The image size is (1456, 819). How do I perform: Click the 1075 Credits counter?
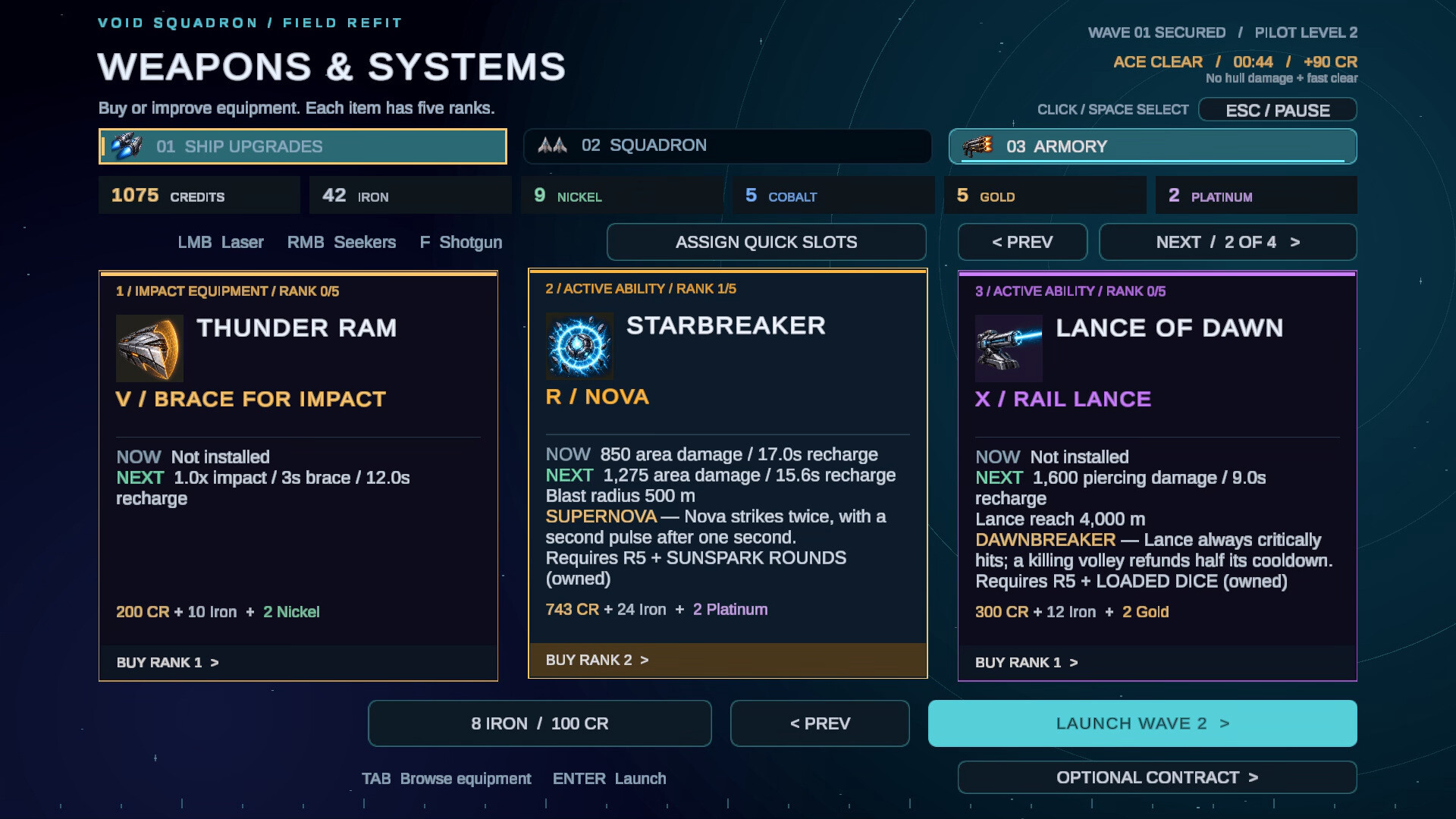click(x=199, y=196)
